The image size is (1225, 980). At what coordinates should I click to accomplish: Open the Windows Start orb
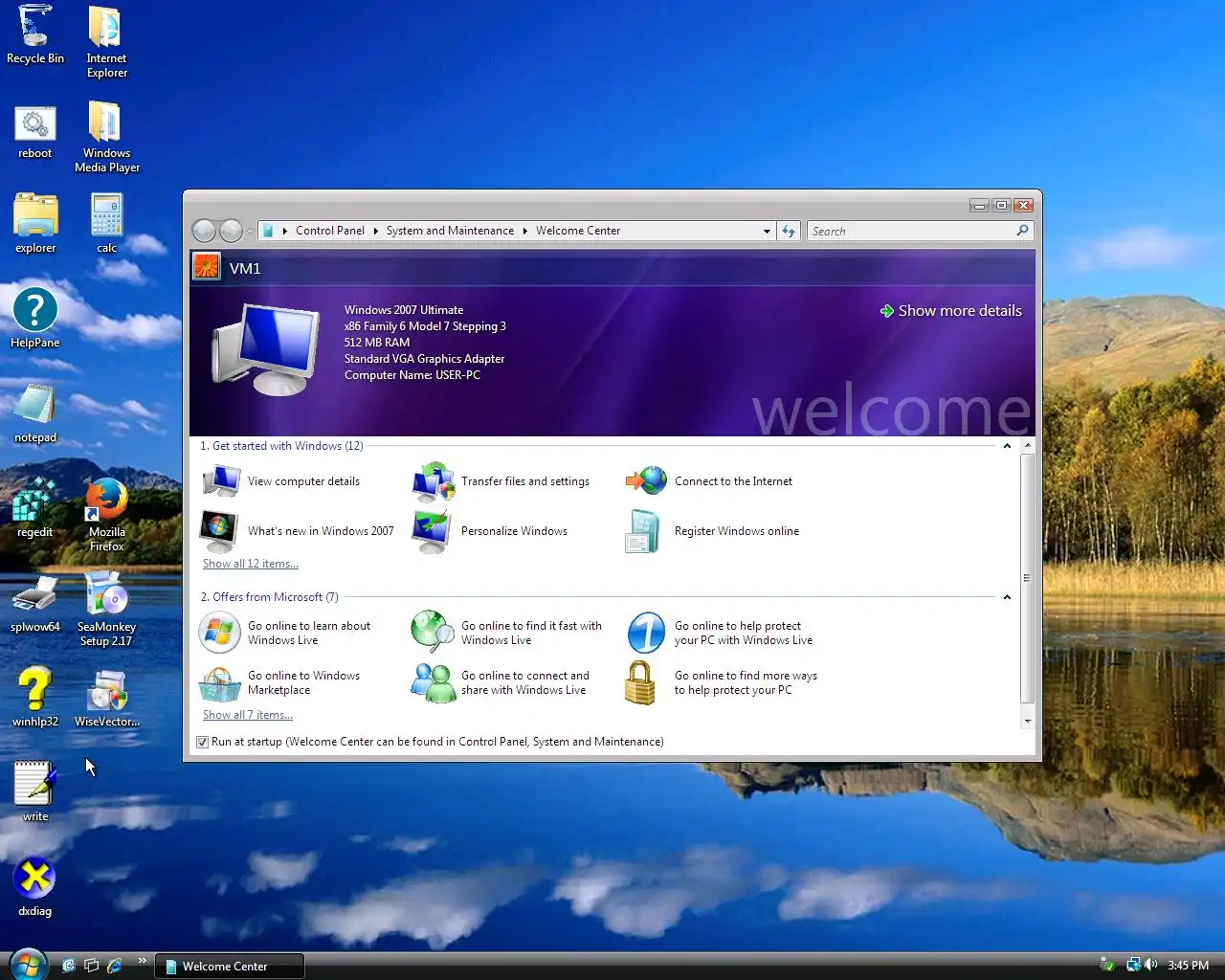coord(27,963)
